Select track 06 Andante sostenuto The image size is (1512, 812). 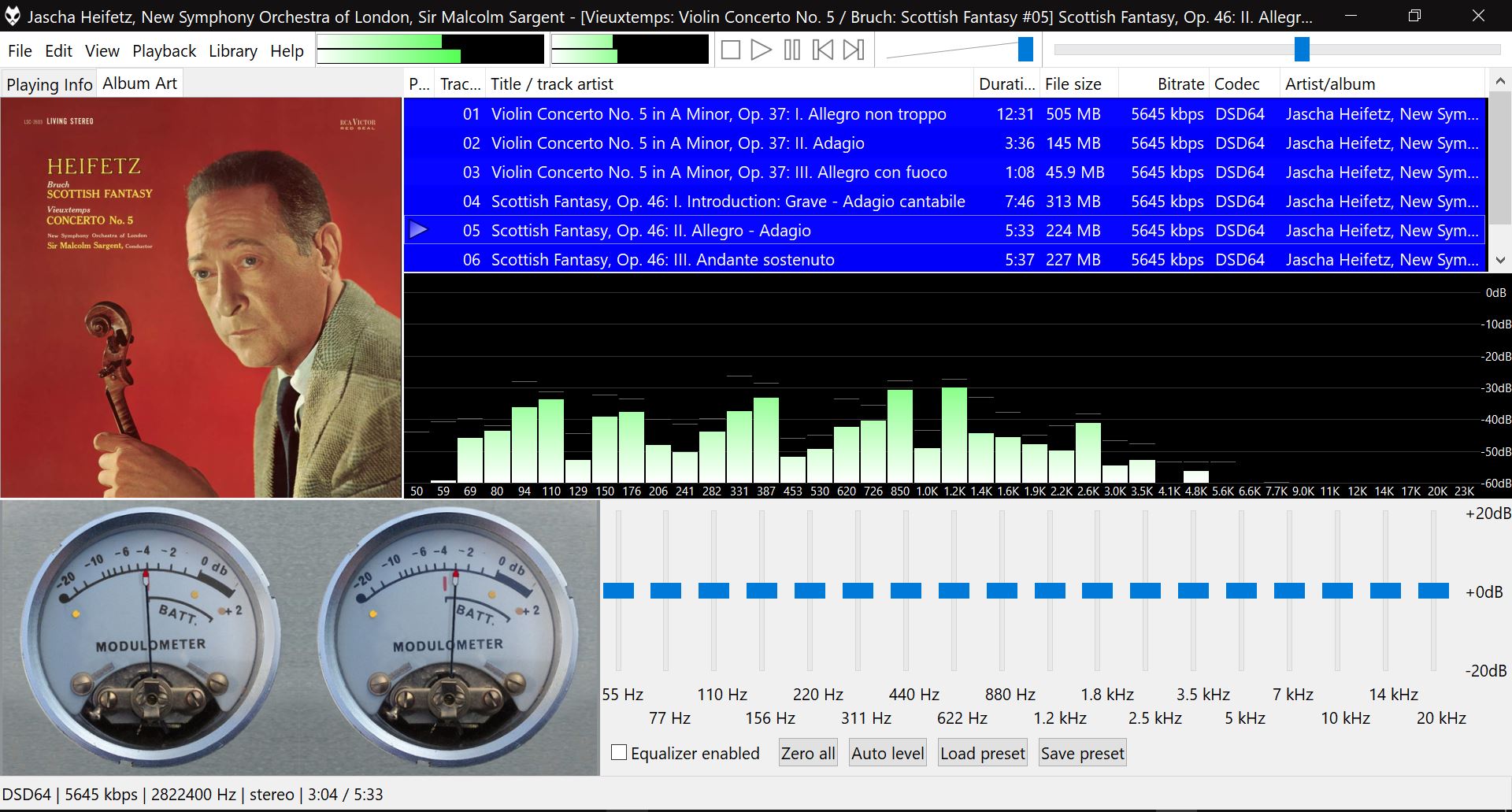[x=945, y=259]
